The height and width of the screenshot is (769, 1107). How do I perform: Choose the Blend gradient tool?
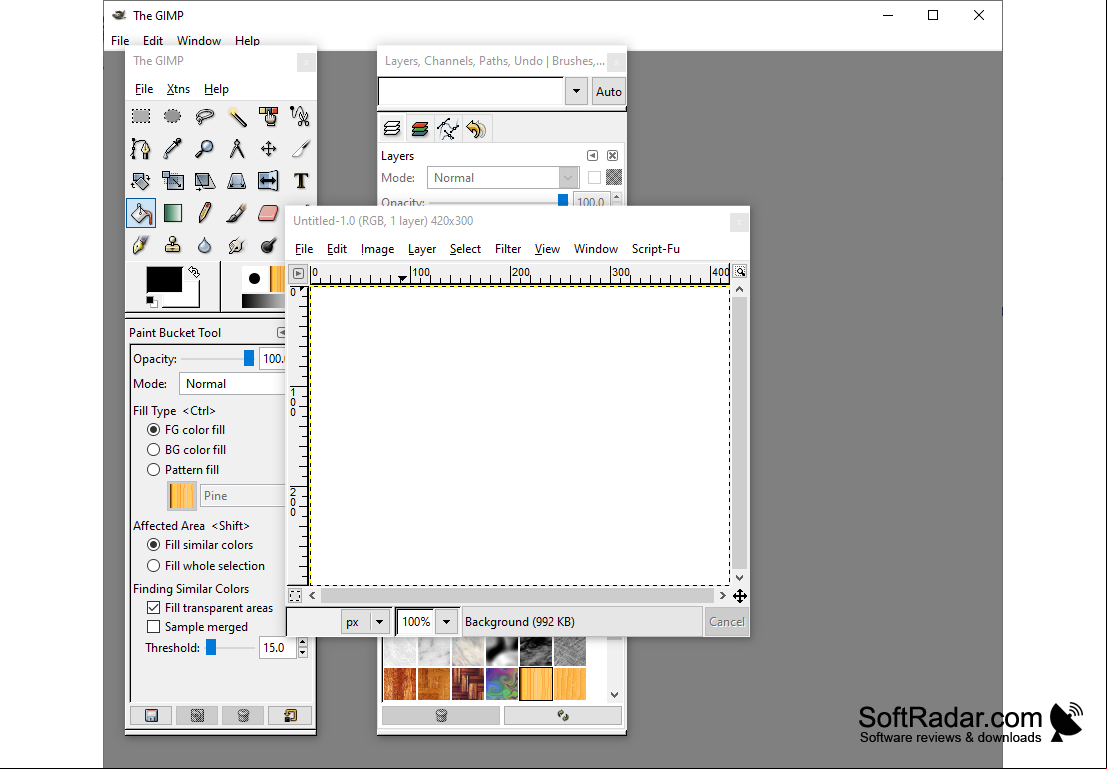172,213
